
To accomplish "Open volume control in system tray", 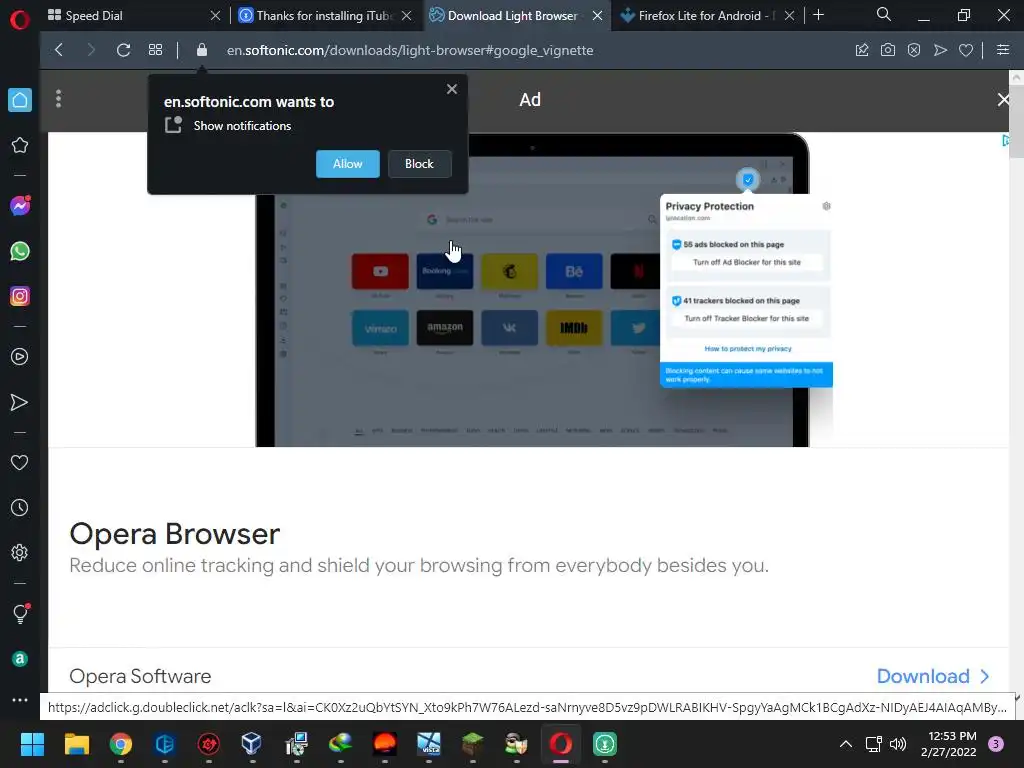I will coord(899,744).
